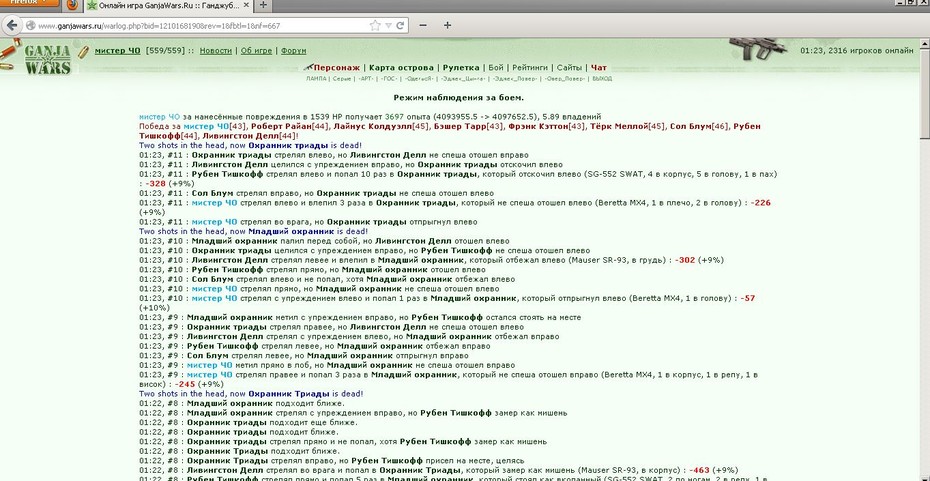
Task: Open Чат menu item
Action: (x=598, y=68)
